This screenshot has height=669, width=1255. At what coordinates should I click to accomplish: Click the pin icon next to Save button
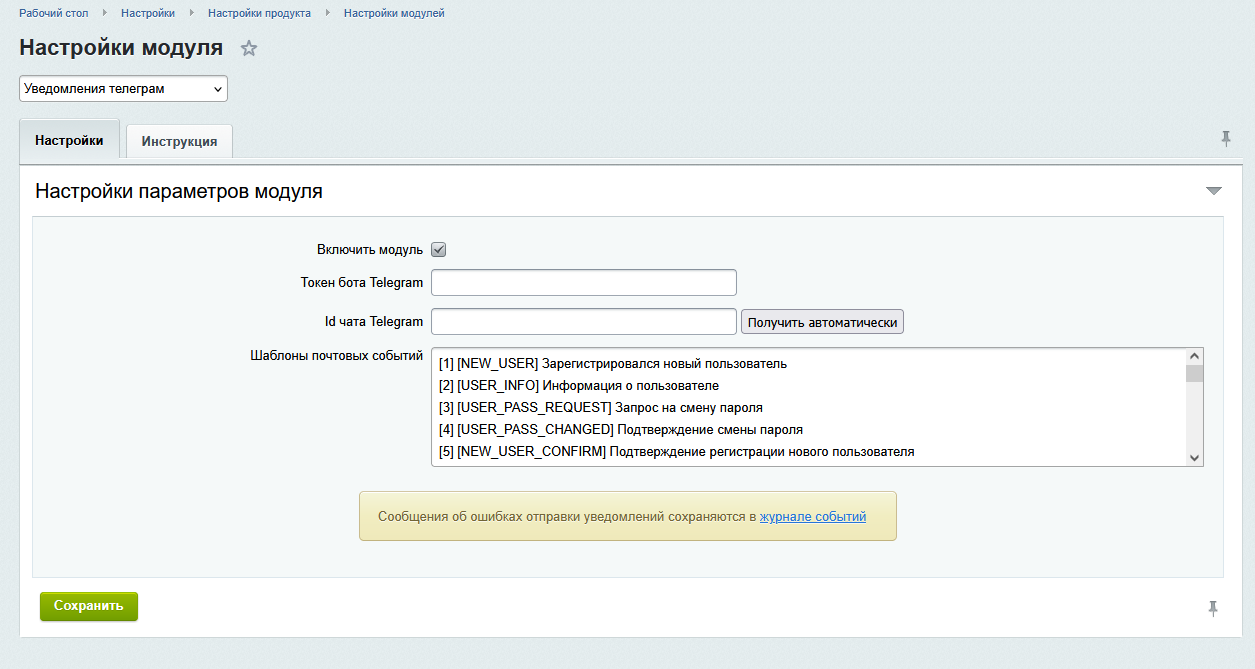1213,608
